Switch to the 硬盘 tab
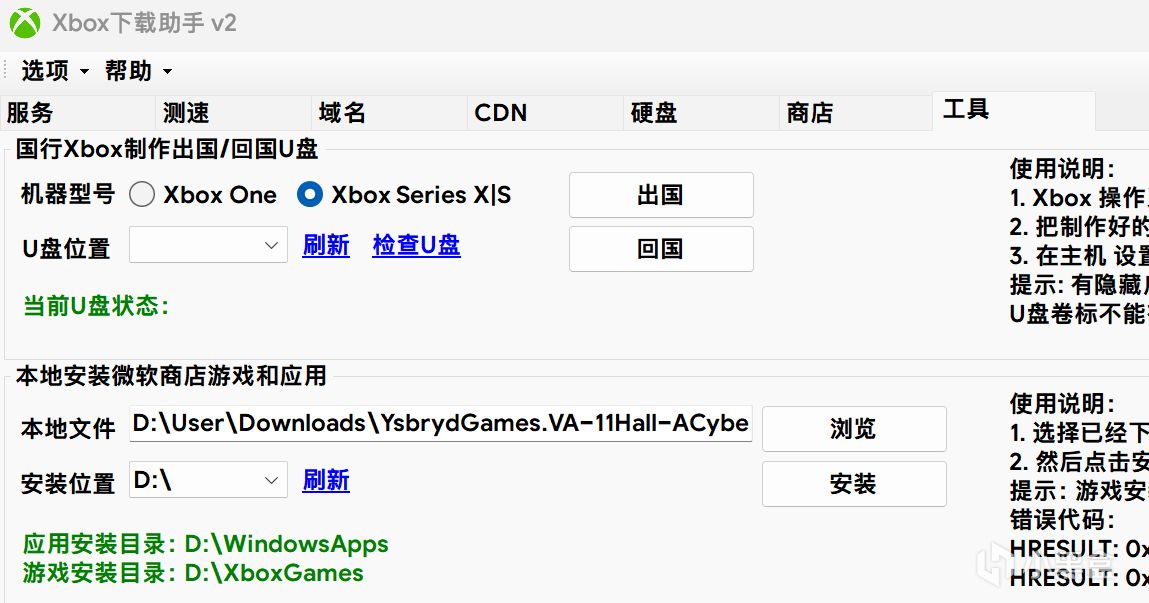 (x=654, y=113)
